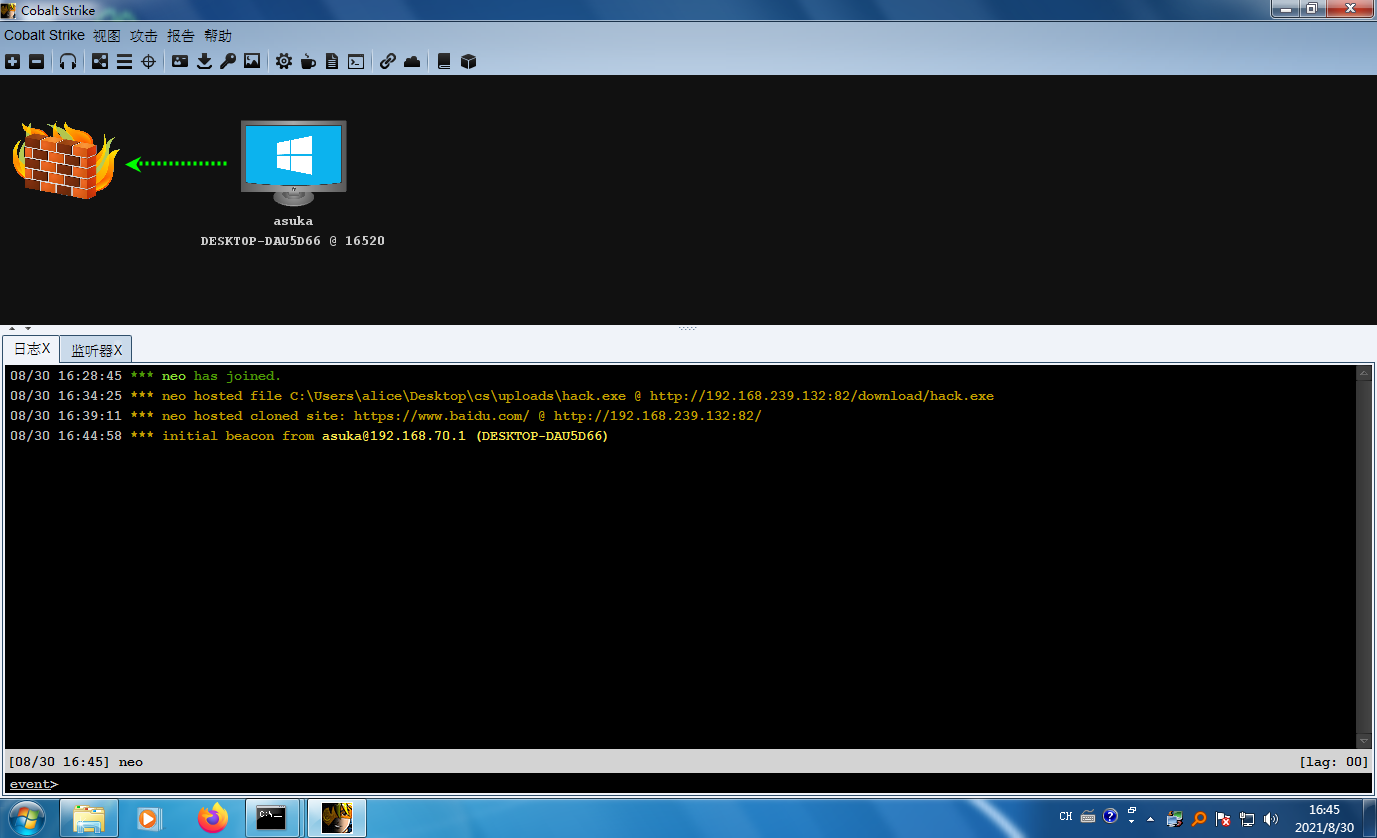Click the event log vertical scrollbar
The width and height of the screenshot is (1377, 838).
pos(1364,557)
